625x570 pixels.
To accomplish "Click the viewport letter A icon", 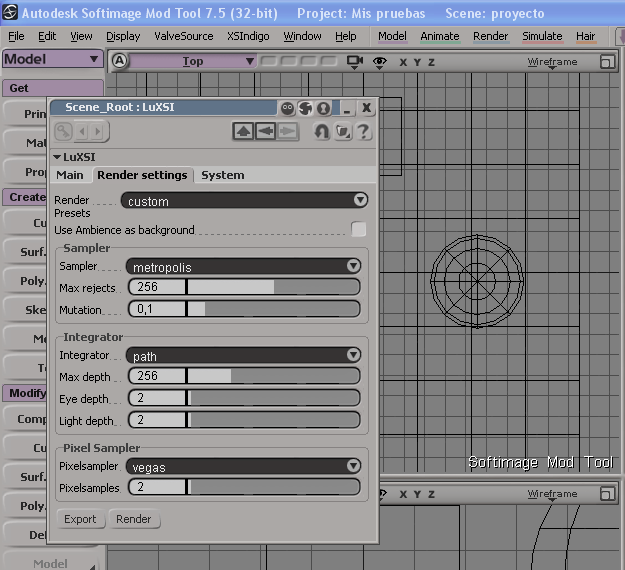I will click(119, 61).
